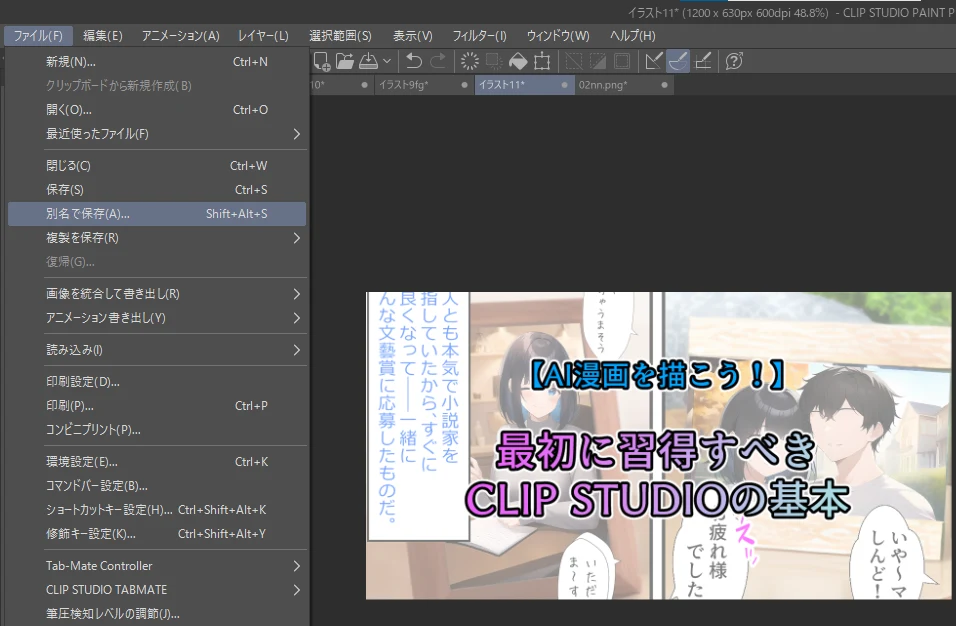956x626 pixels.
Task: Expand 画像を統合して書き出し(R) submenu
Action: pyautogui.click(x=157, y=294)
